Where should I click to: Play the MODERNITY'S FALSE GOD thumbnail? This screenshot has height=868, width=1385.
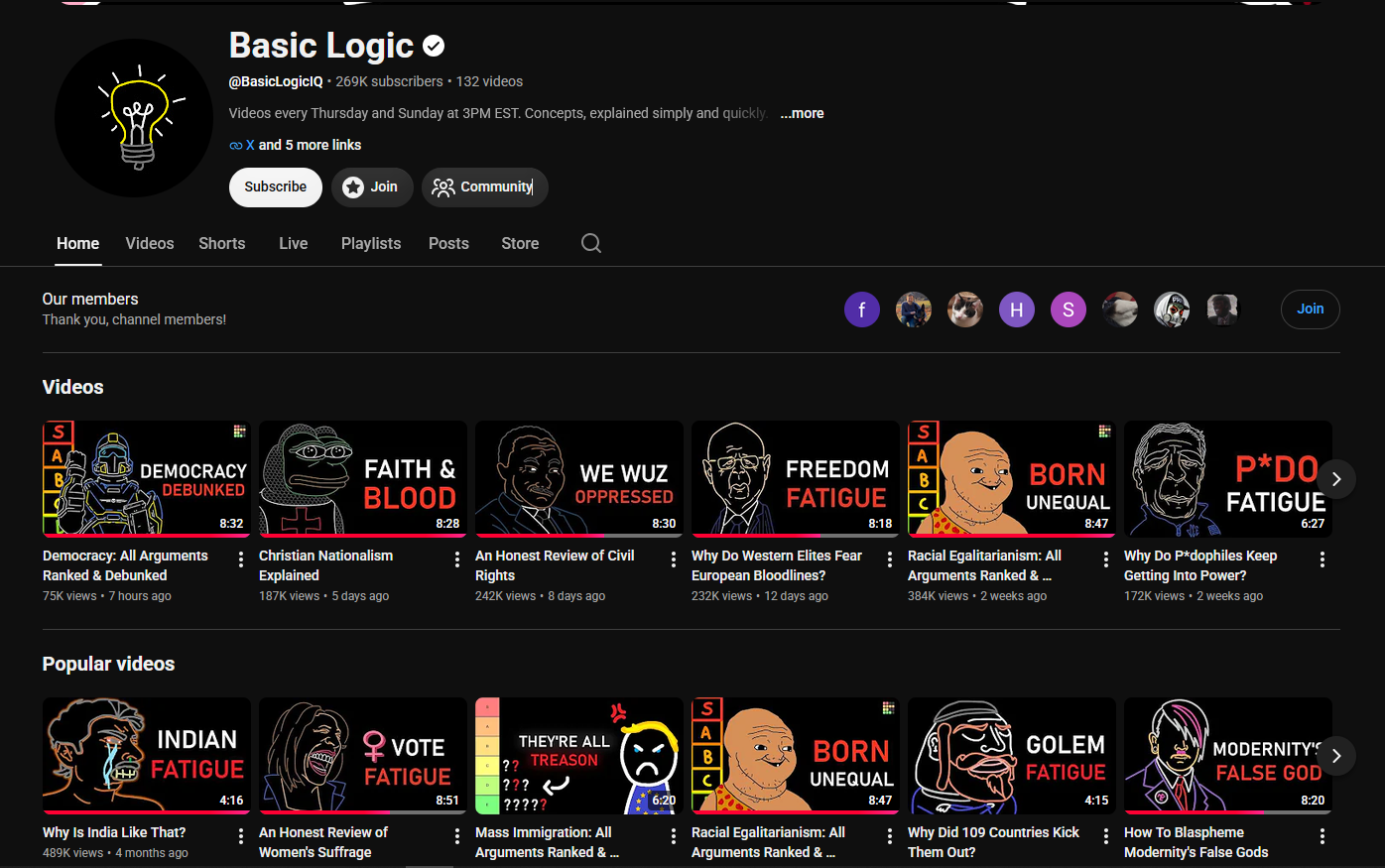click(1228, 755)
